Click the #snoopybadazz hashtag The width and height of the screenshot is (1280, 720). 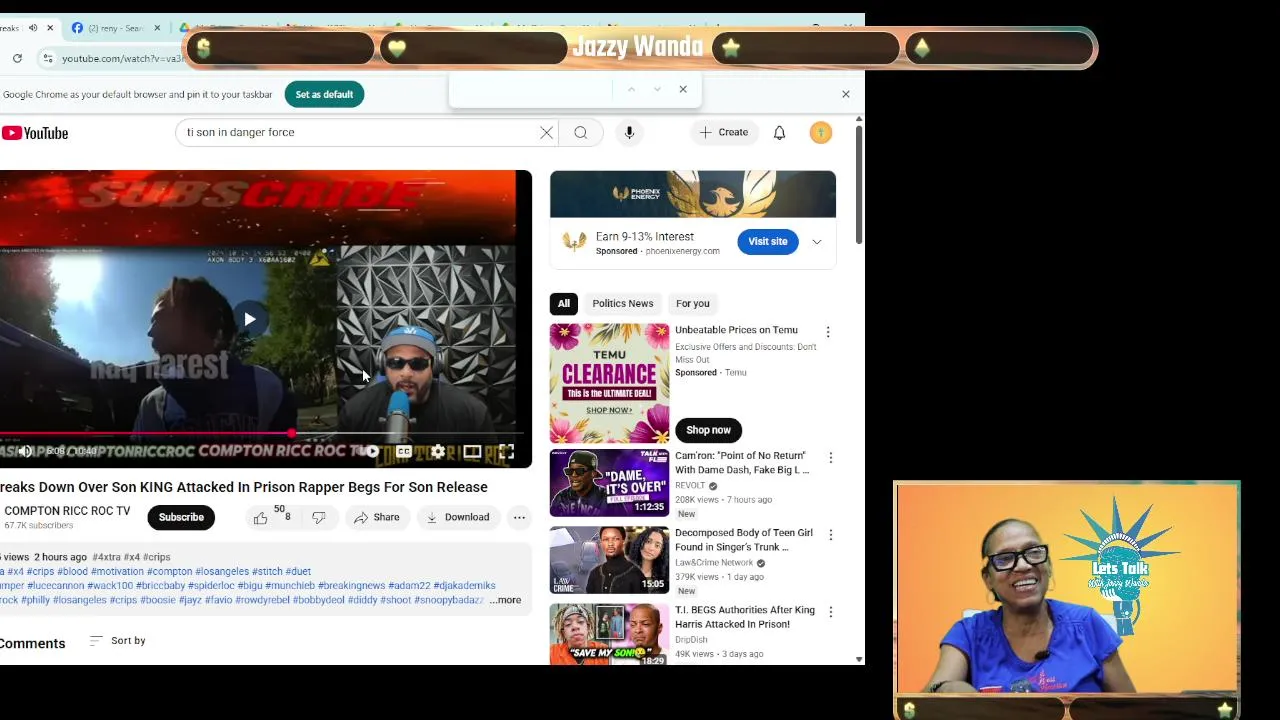(449, 600)
